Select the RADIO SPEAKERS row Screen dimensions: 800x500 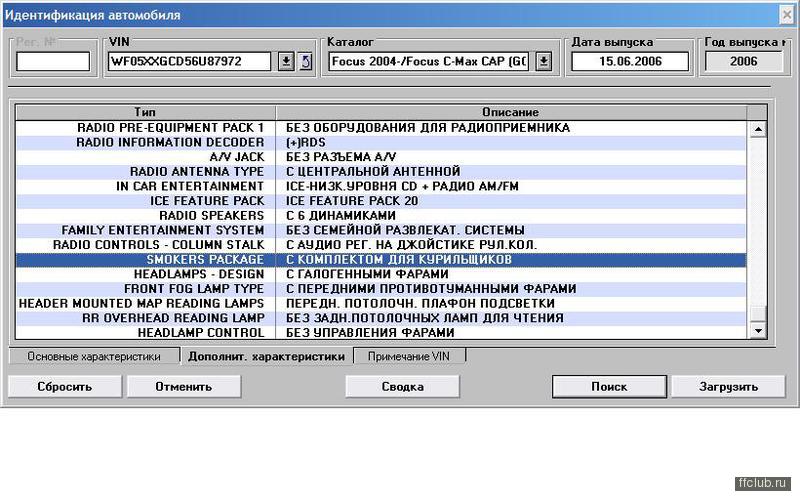pyautogui.click(x=381, y=216)
